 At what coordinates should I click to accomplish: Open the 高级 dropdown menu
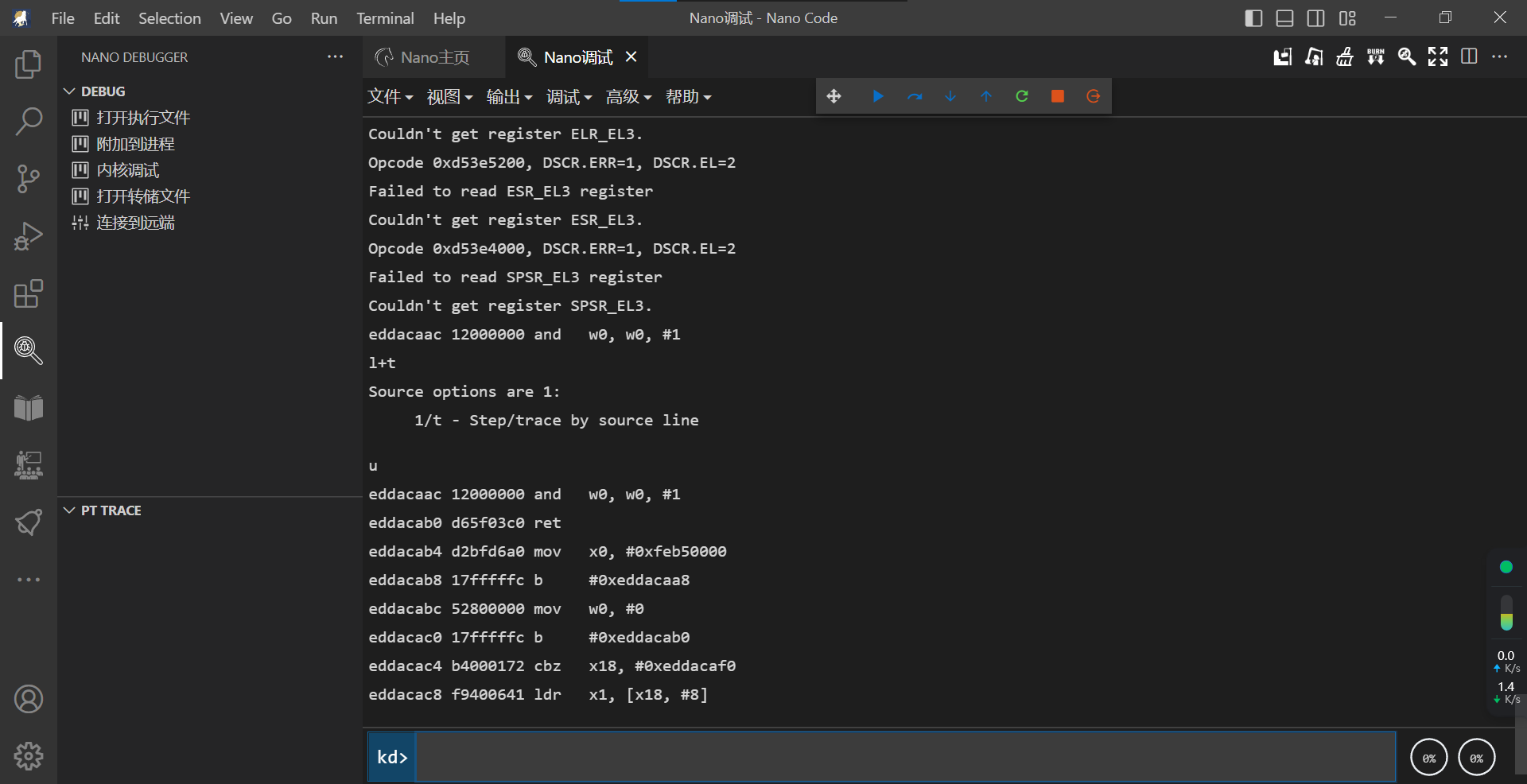click(628, 97)
